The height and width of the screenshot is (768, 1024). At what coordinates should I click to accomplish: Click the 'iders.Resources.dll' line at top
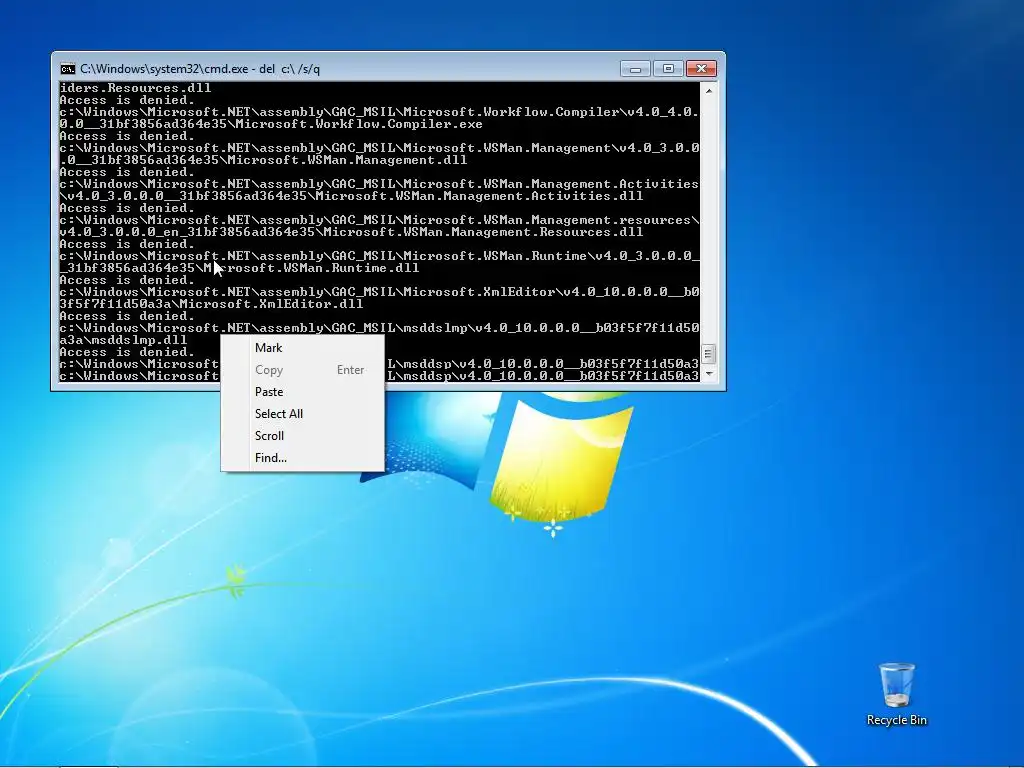pos(135,88)
